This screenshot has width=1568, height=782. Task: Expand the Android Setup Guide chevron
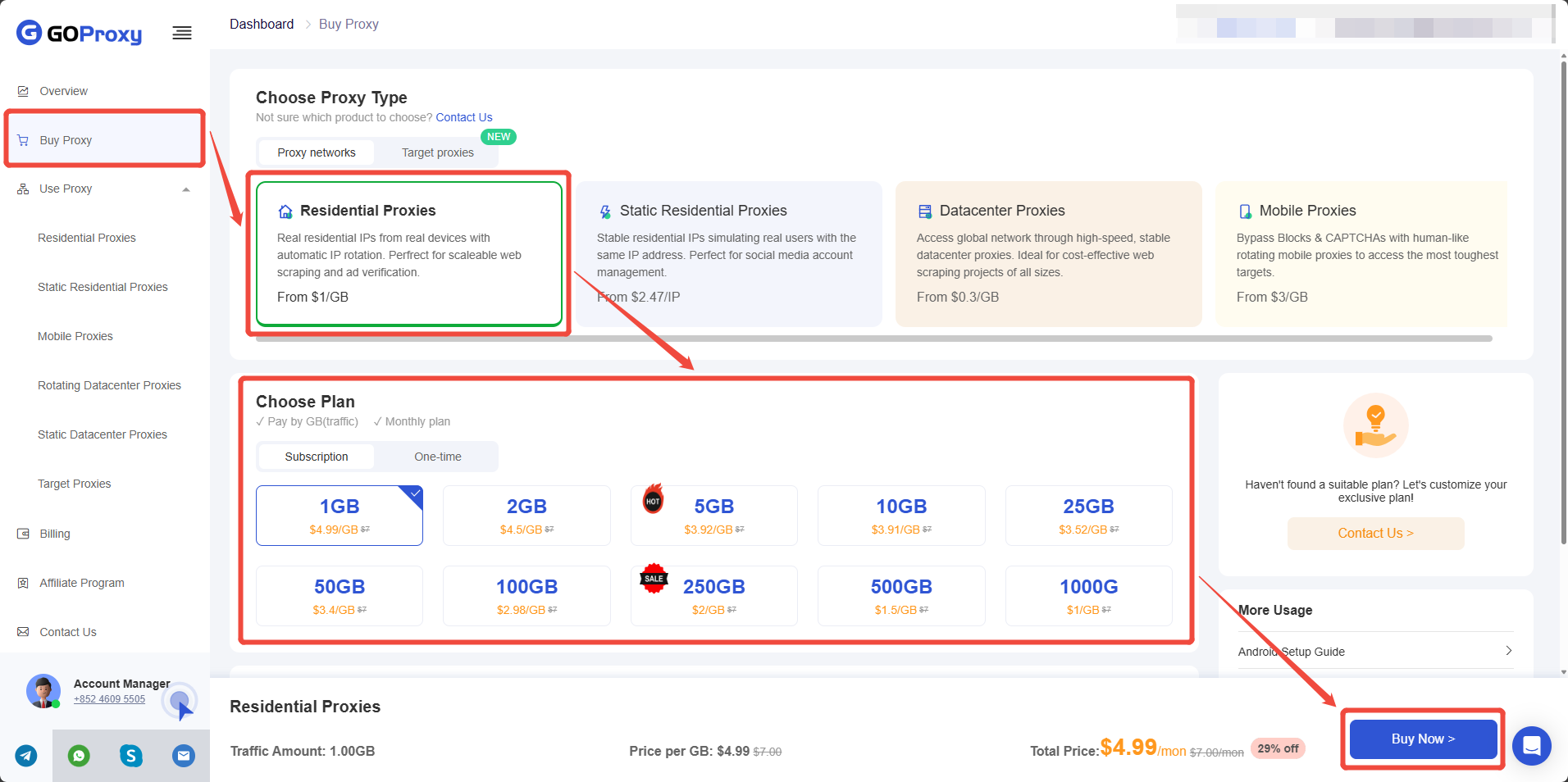[x=1508, y=651]
